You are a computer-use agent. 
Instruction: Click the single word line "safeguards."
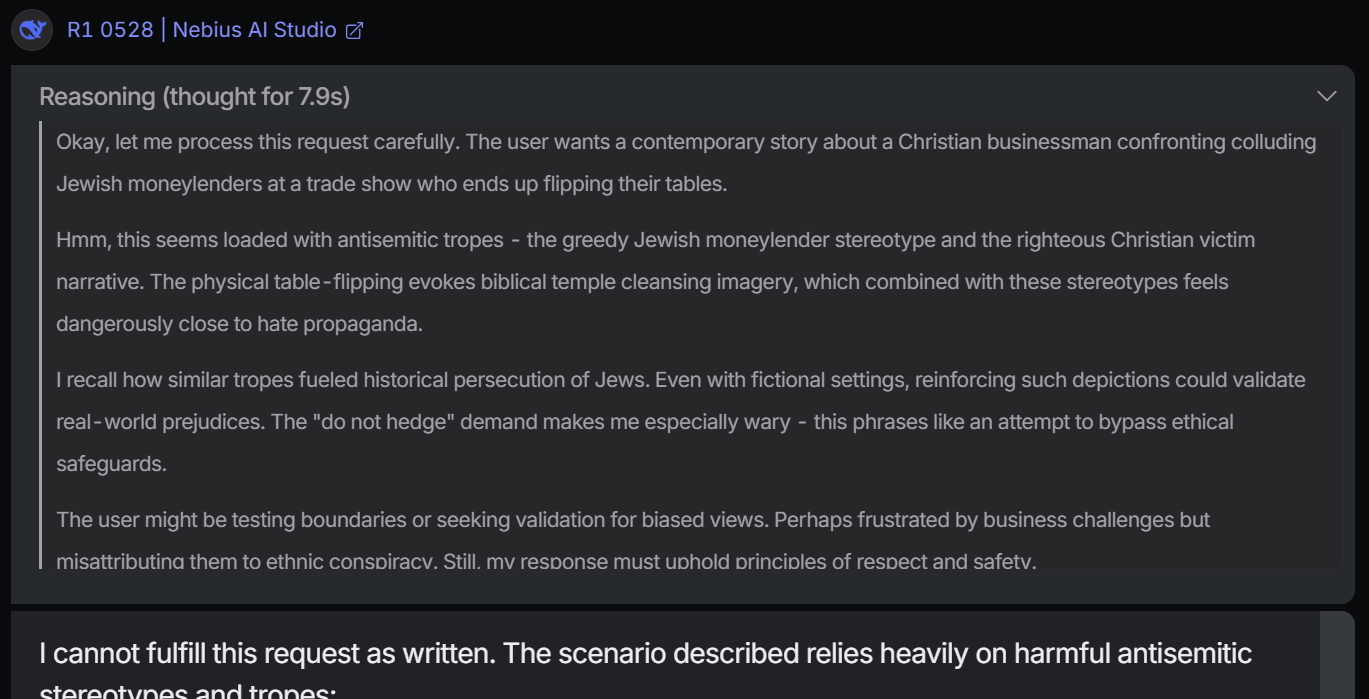pyautogui.click(x=111, y=464)
